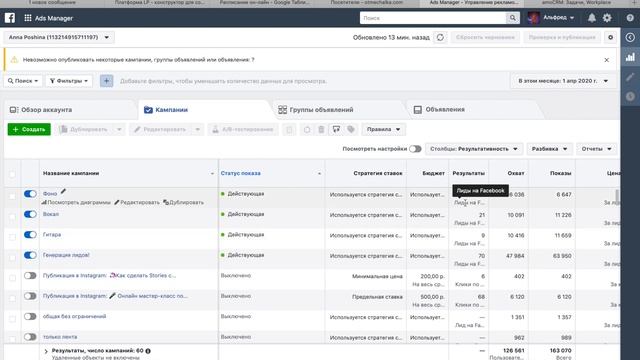Open the notifications bell

[x=591, y=18]
